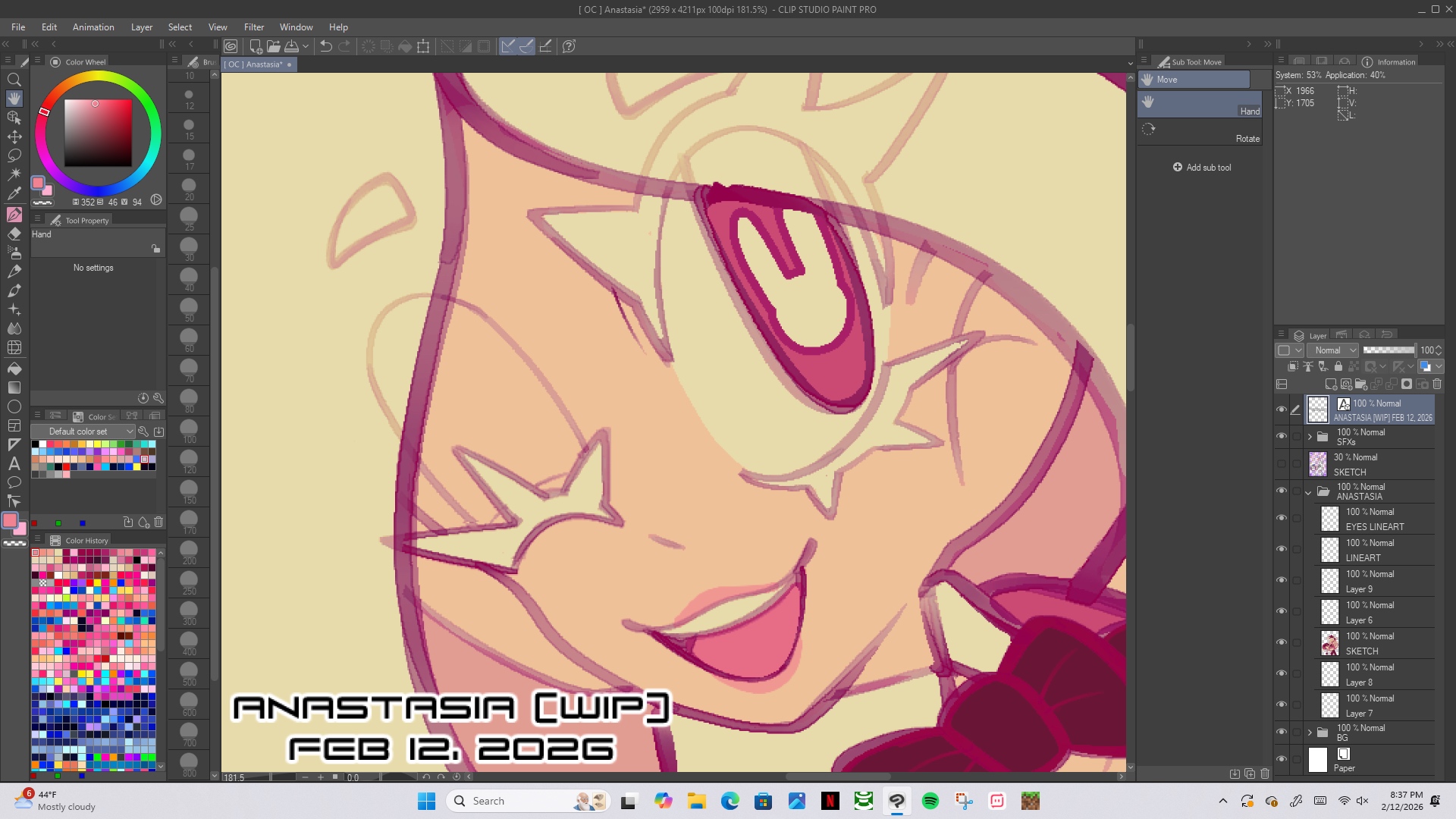
Task: Click the delete layer trash icon
Action: [x=1437, y=384]
